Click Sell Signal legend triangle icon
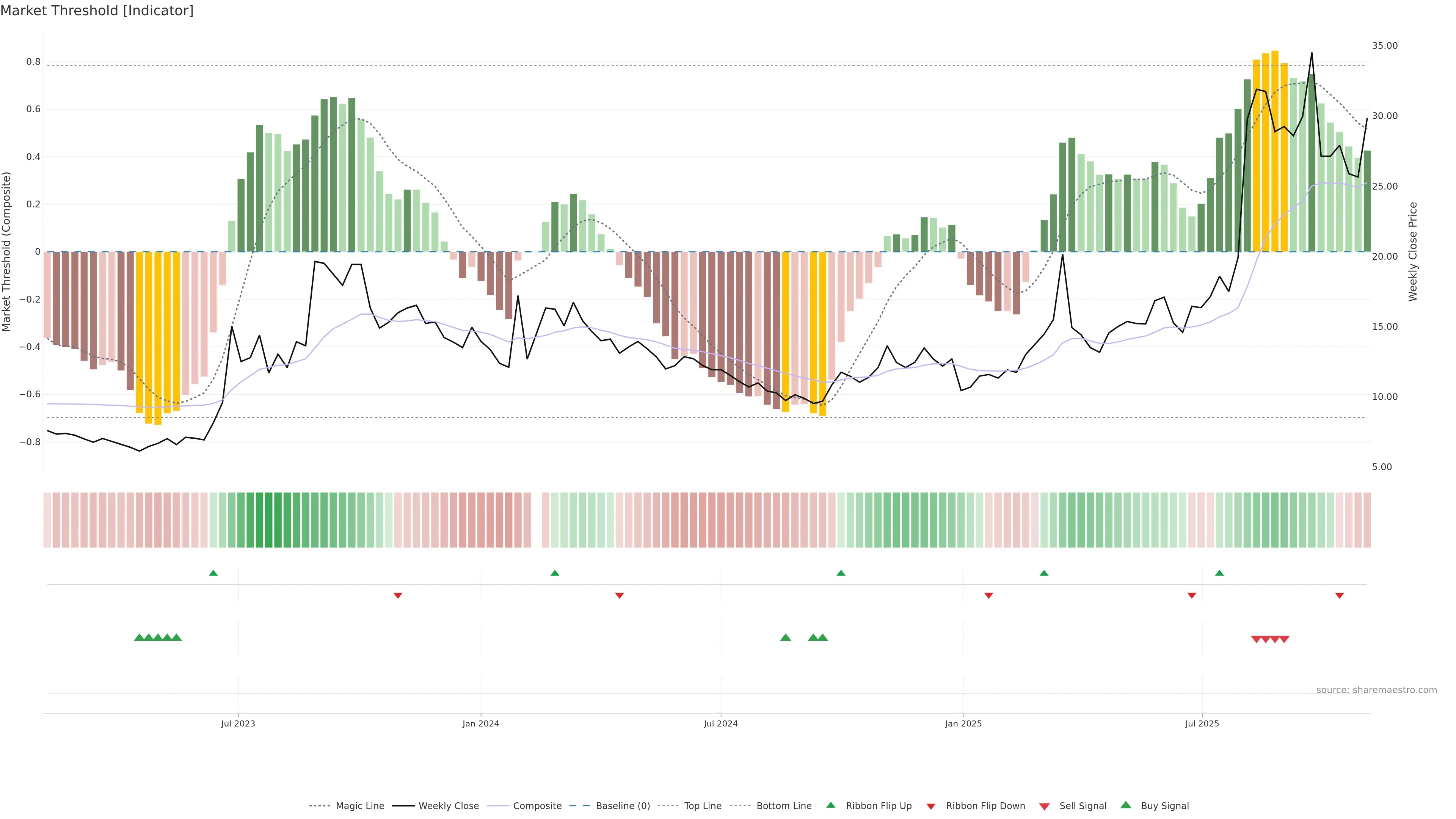This screenshot has height=819, width=1456. [1044, 806]
